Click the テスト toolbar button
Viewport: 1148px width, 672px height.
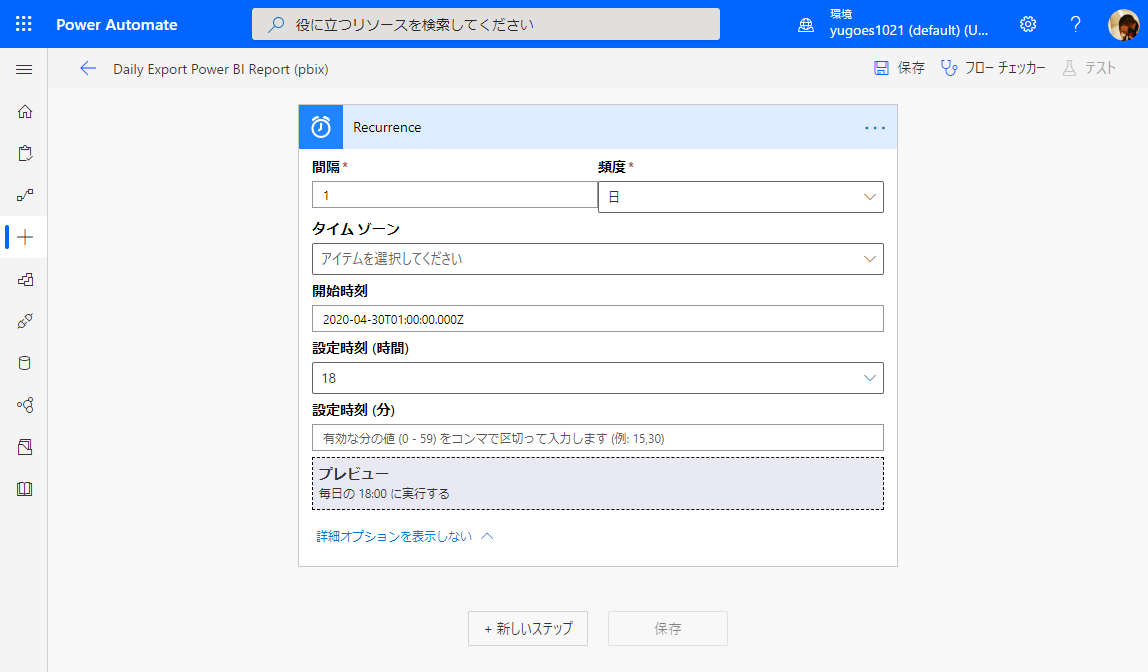pyautogui.click(x=1089, y=68)
